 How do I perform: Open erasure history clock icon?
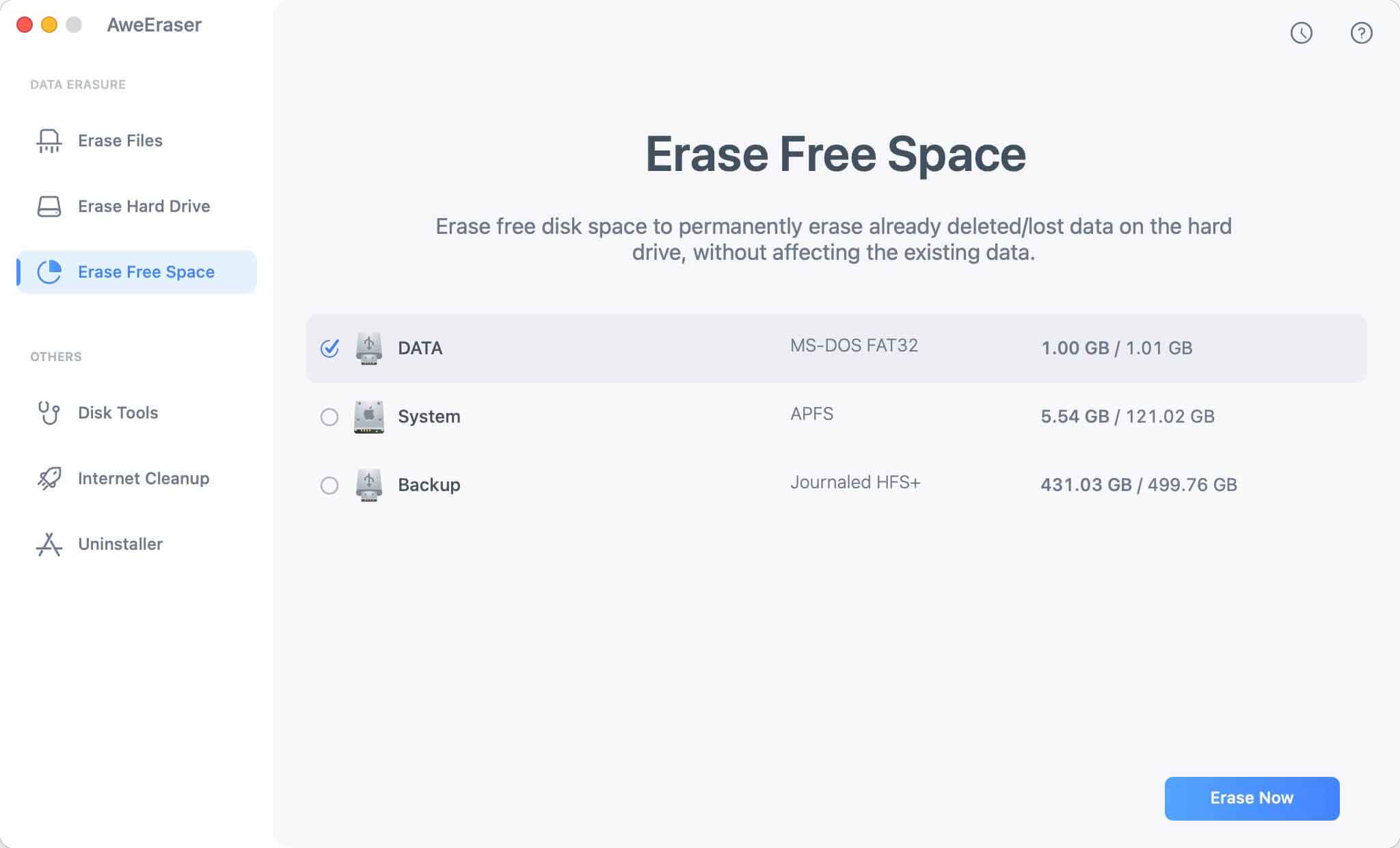[x=1301, y=33]
